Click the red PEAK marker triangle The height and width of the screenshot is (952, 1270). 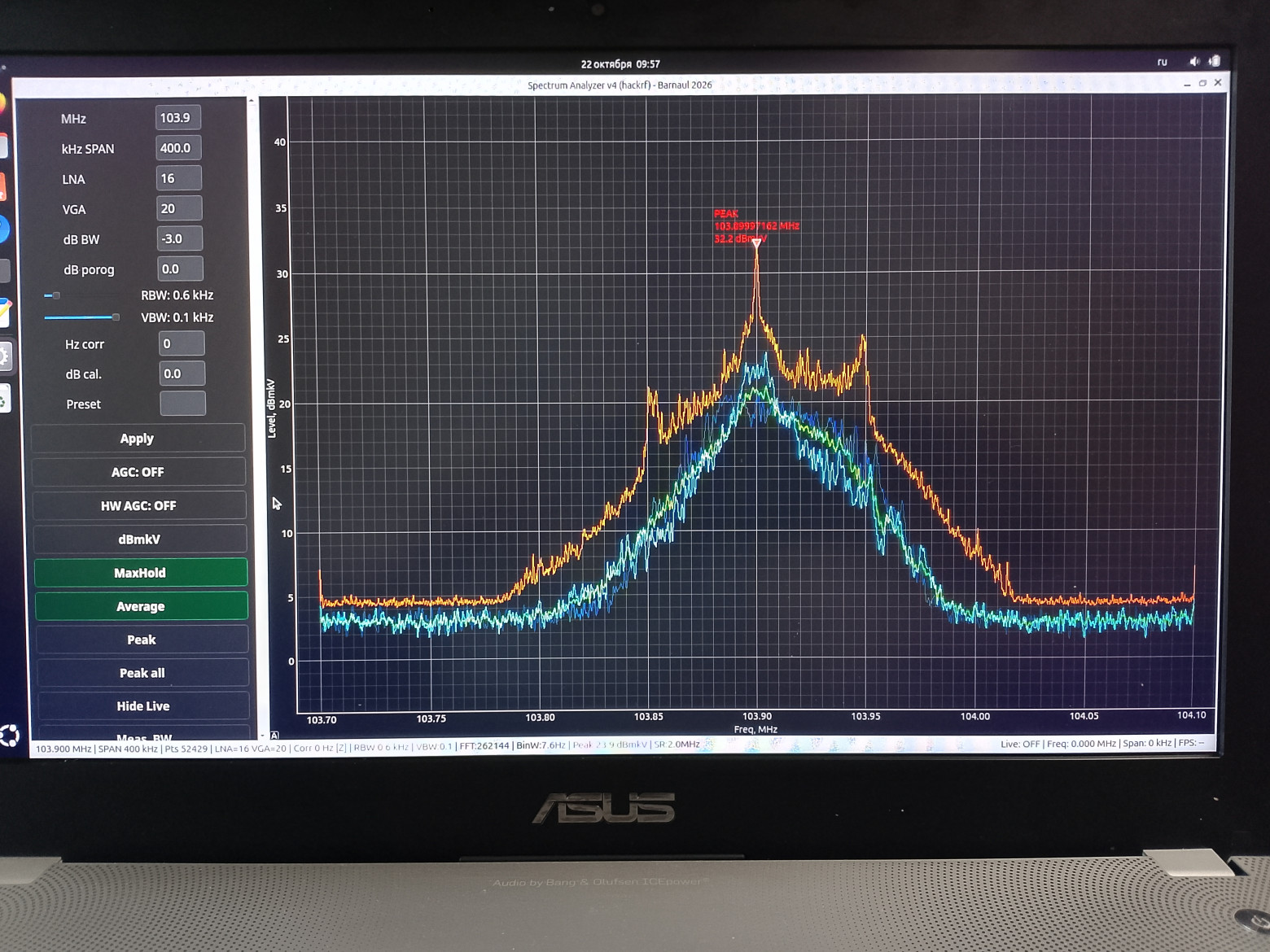756,243
